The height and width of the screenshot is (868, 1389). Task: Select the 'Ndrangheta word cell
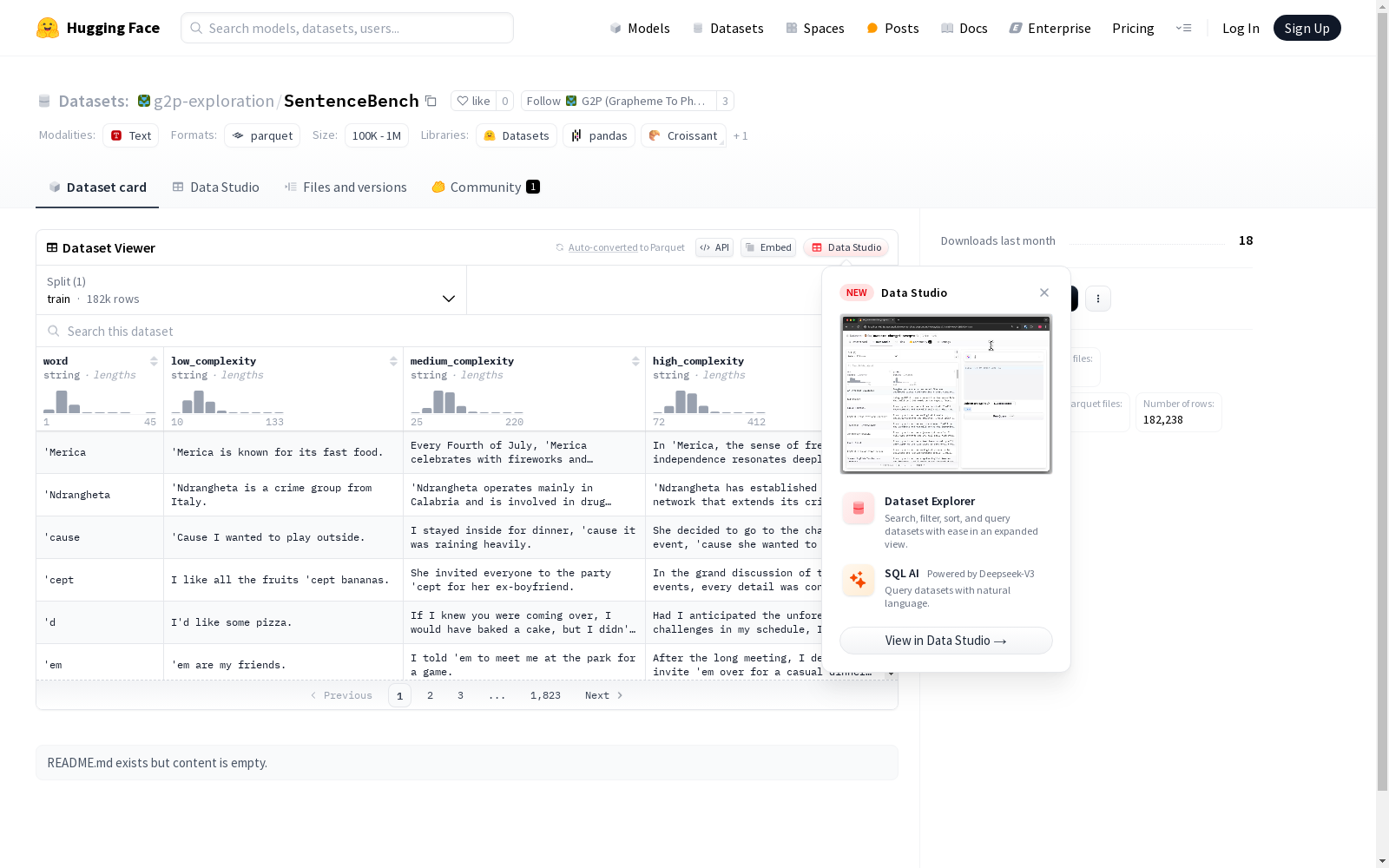(100, 495)
